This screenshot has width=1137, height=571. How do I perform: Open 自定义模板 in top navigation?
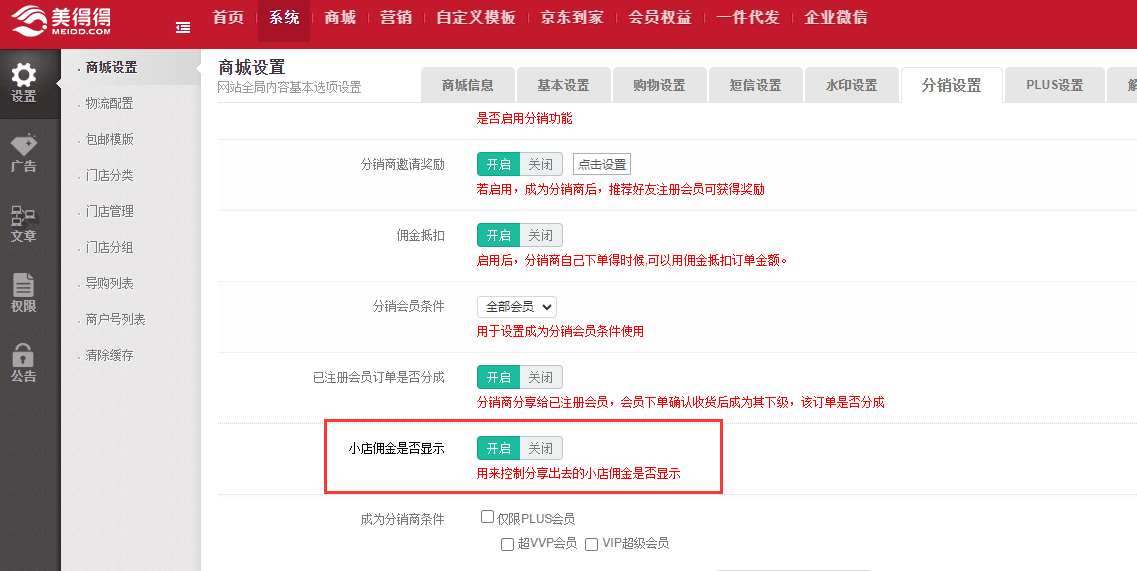pos(476,17)
